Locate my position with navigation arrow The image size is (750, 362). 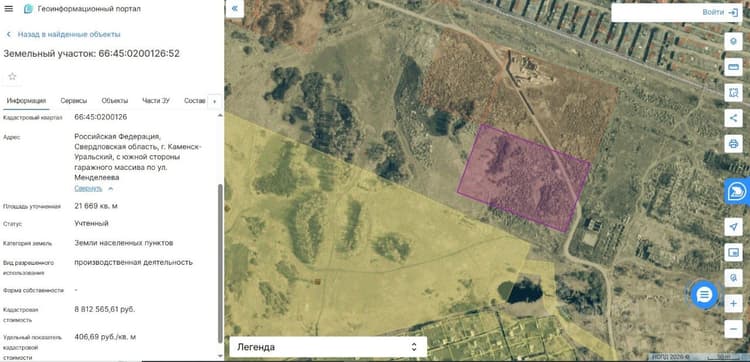point(733,227)
